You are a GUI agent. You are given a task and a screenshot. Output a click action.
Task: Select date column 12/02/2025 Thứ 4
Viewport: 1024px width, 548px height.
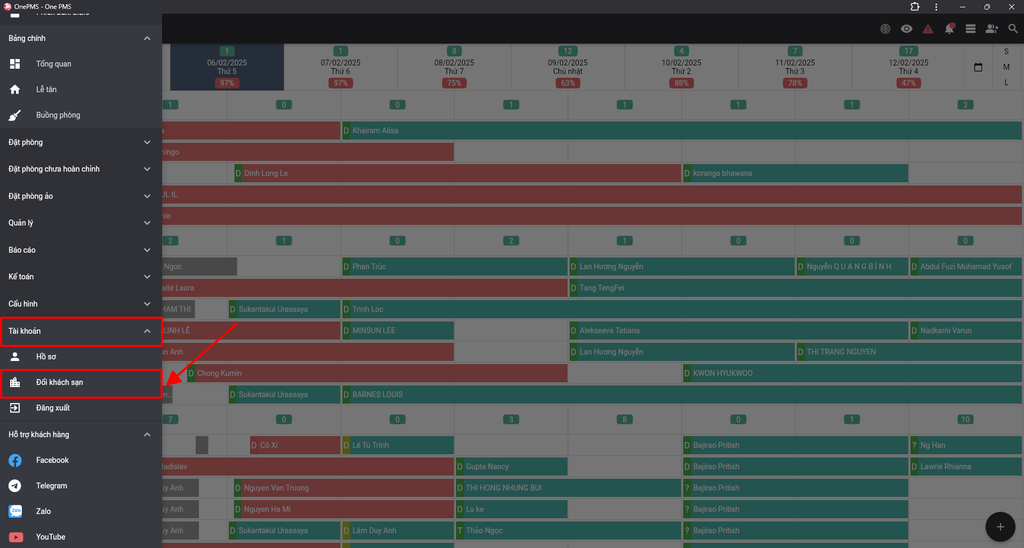click(x=908, y=67)
